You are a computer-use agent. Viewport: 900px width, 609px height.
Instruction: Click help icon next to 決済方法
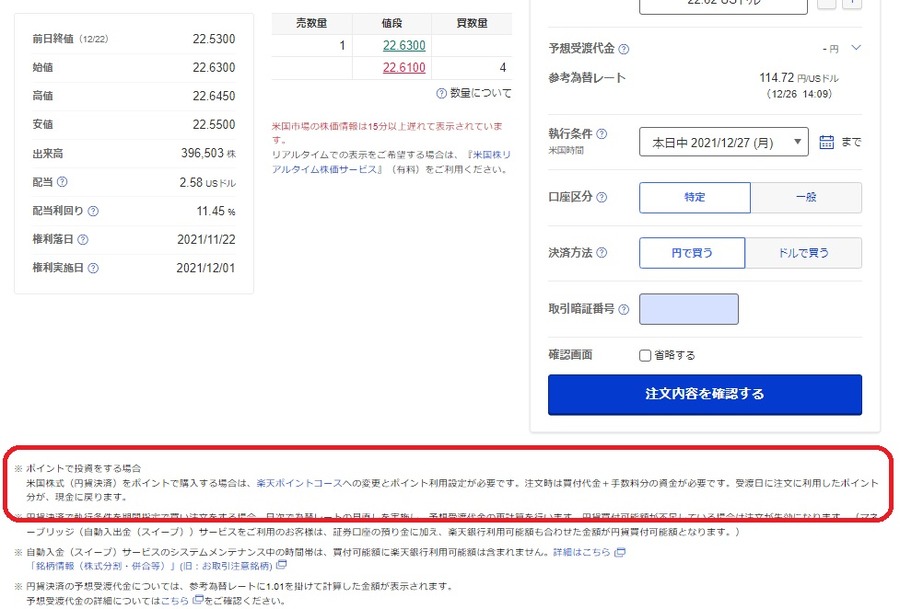602,253
